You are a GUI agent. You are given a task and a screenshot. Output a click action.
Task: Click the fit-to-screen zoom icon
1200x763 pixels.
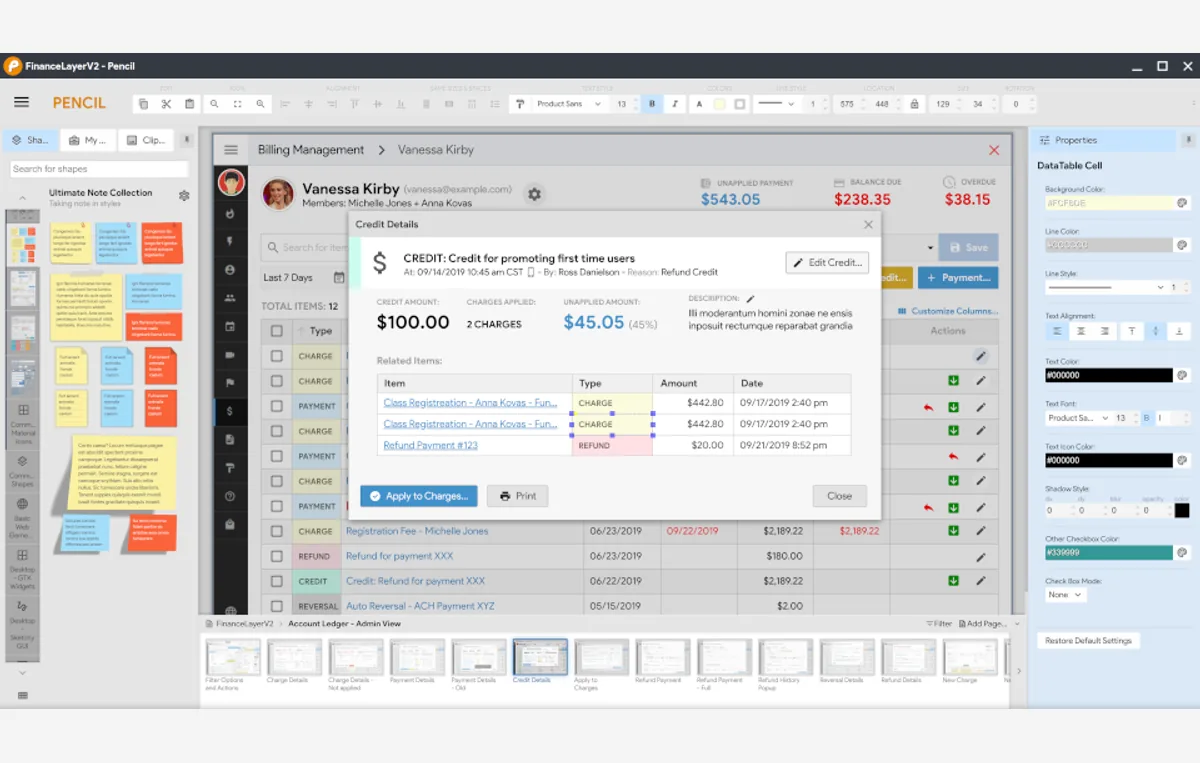coord(237,104)
